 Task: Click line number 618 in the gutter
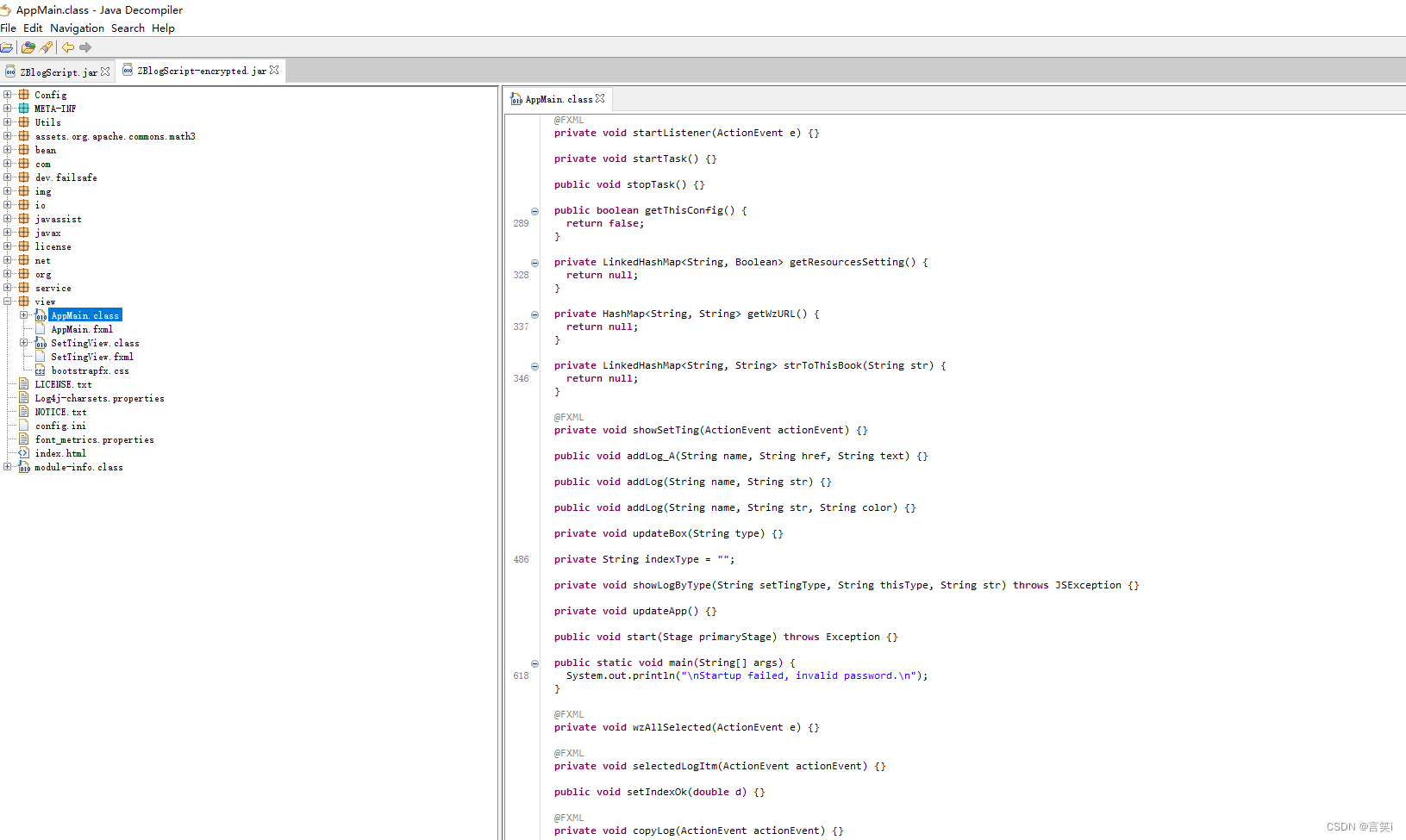[x=521, y=675]
